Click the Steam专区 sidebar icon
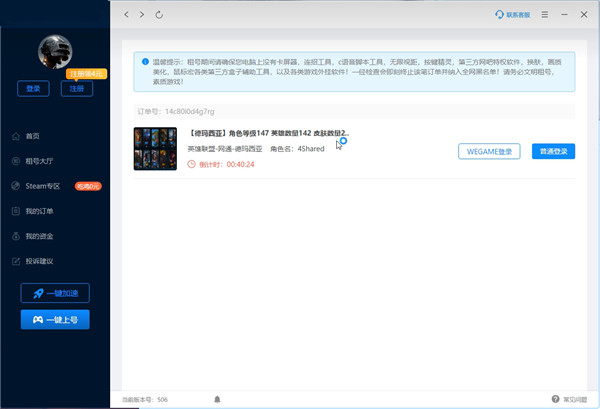This screenshot has height=409, width=600. [x=16, y=186]
